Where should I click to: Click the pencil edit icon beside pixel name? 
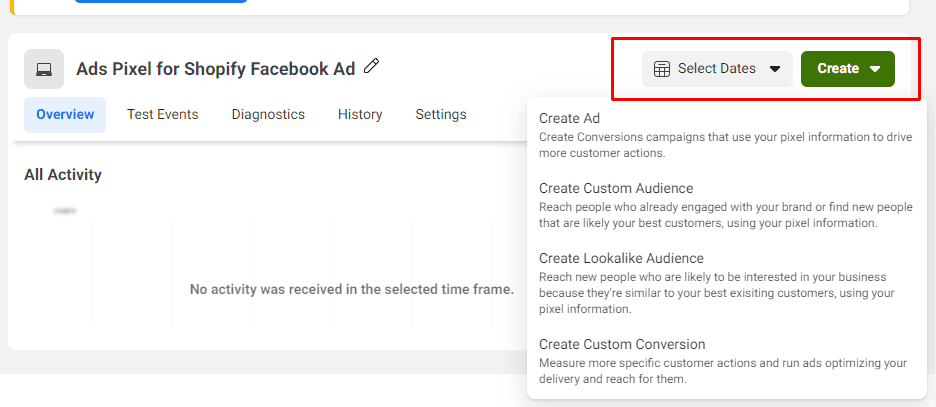click(372, 66)
